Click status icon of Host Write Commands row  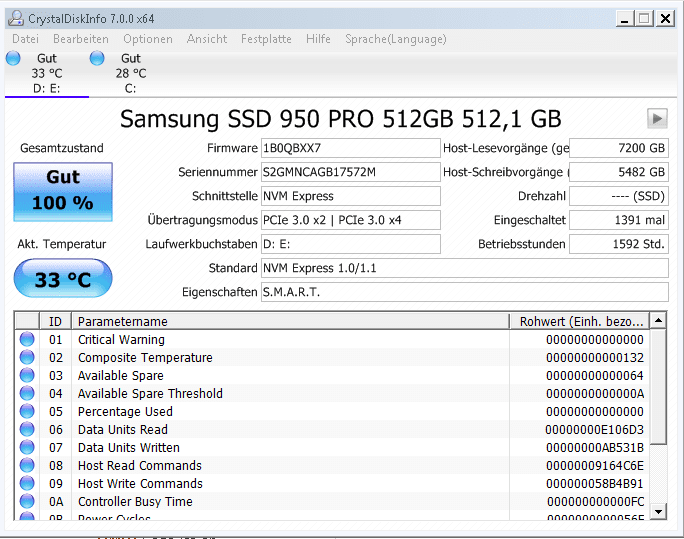27,483
